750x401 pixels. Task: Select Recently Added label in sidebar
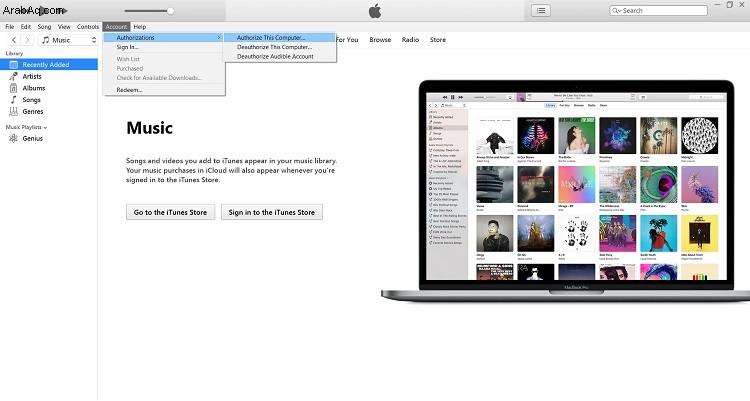coord(46,65)
